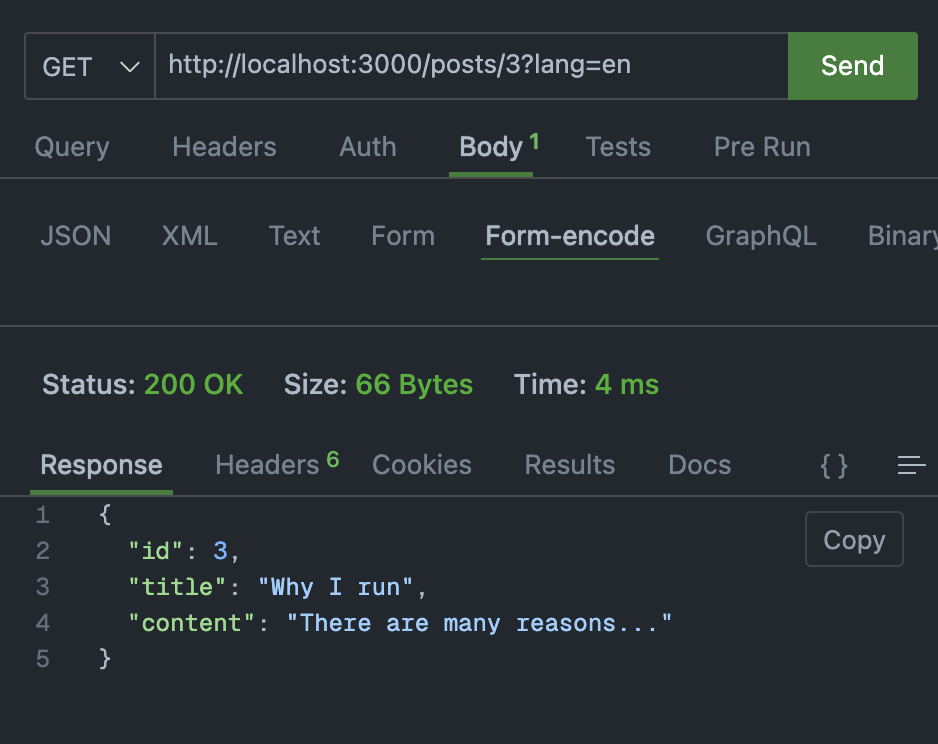The width and height of the screenshot is (938, 744).
Task: View the Cookies tab
Action: tap(421, 465)
